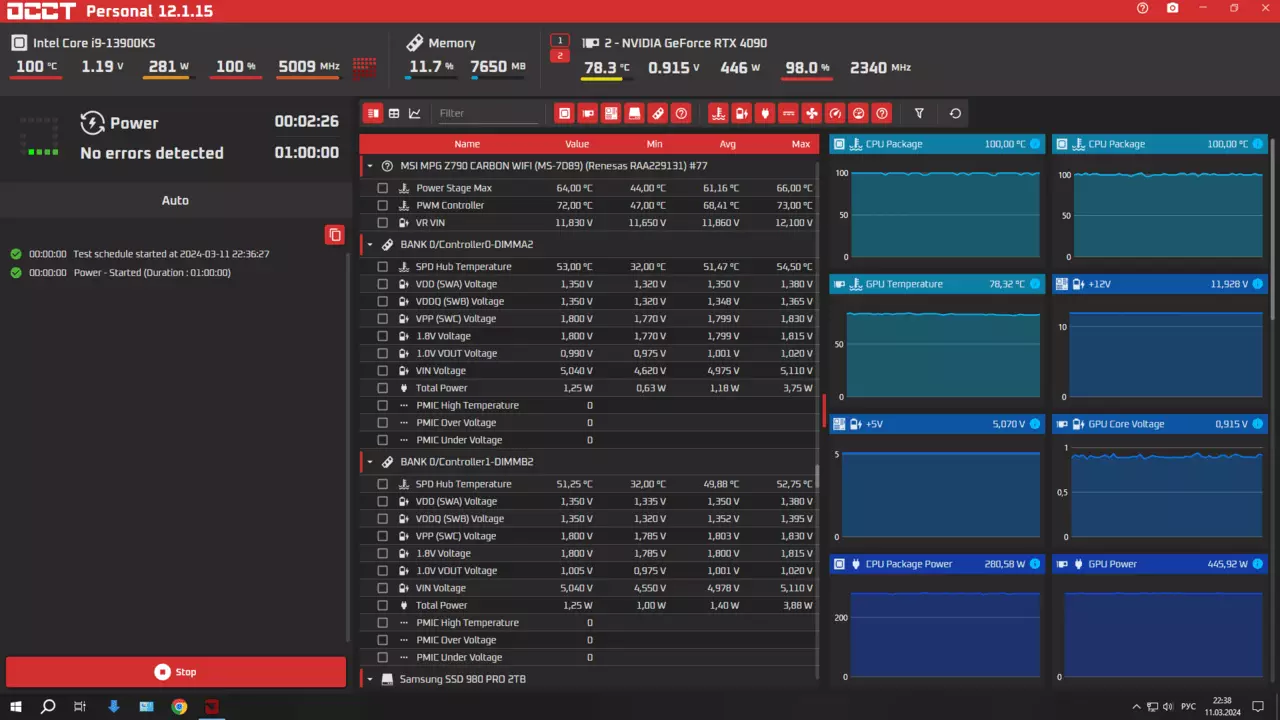This screenshot has height=720, width=1280.
Task: Click the info icon on GPU Temperature graph
Action: pyautogui.click(x=1034, y=284)
